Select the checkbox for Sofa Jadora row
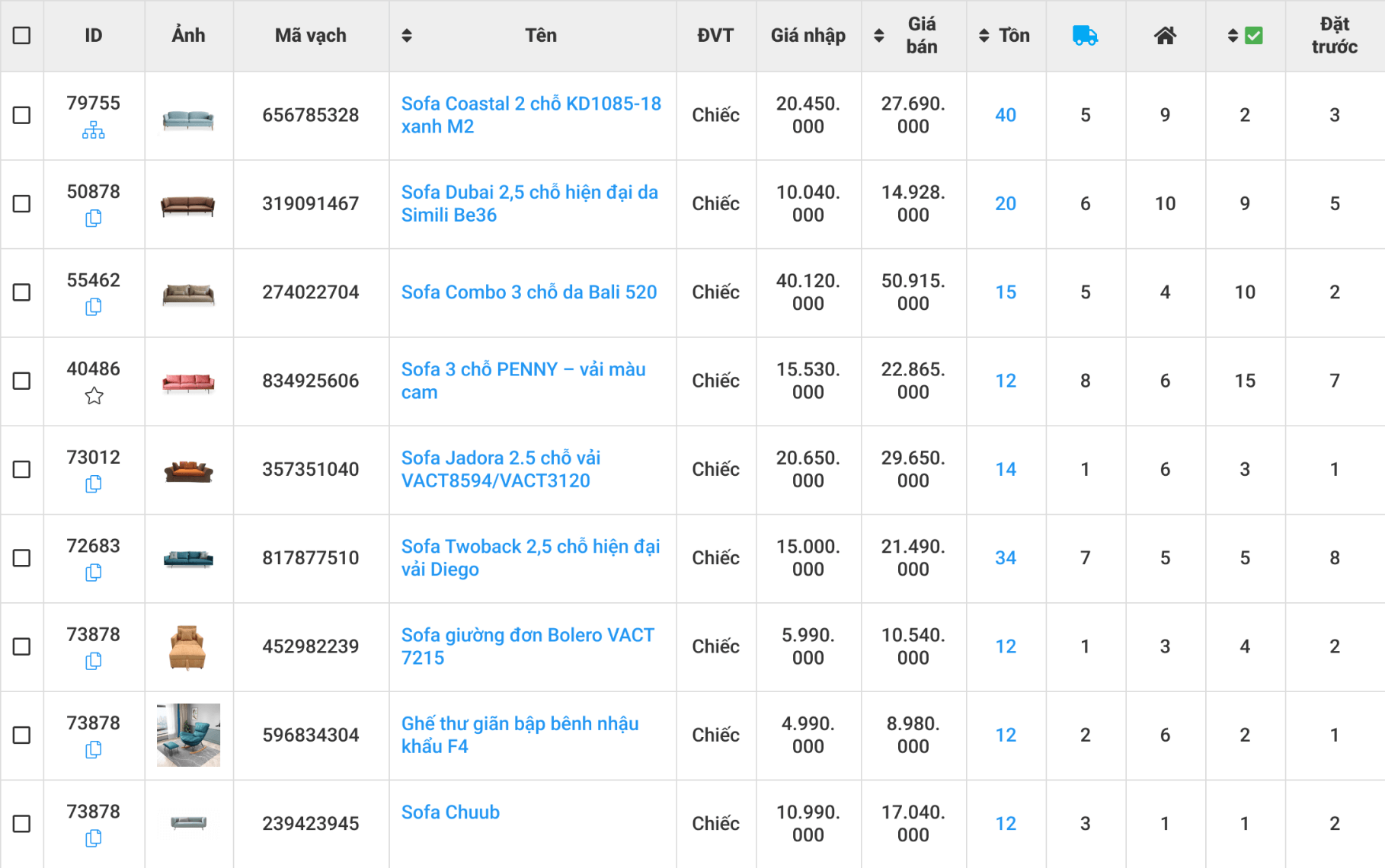The height and width of the screenshot is (868, 1385). tap(22, 470)
